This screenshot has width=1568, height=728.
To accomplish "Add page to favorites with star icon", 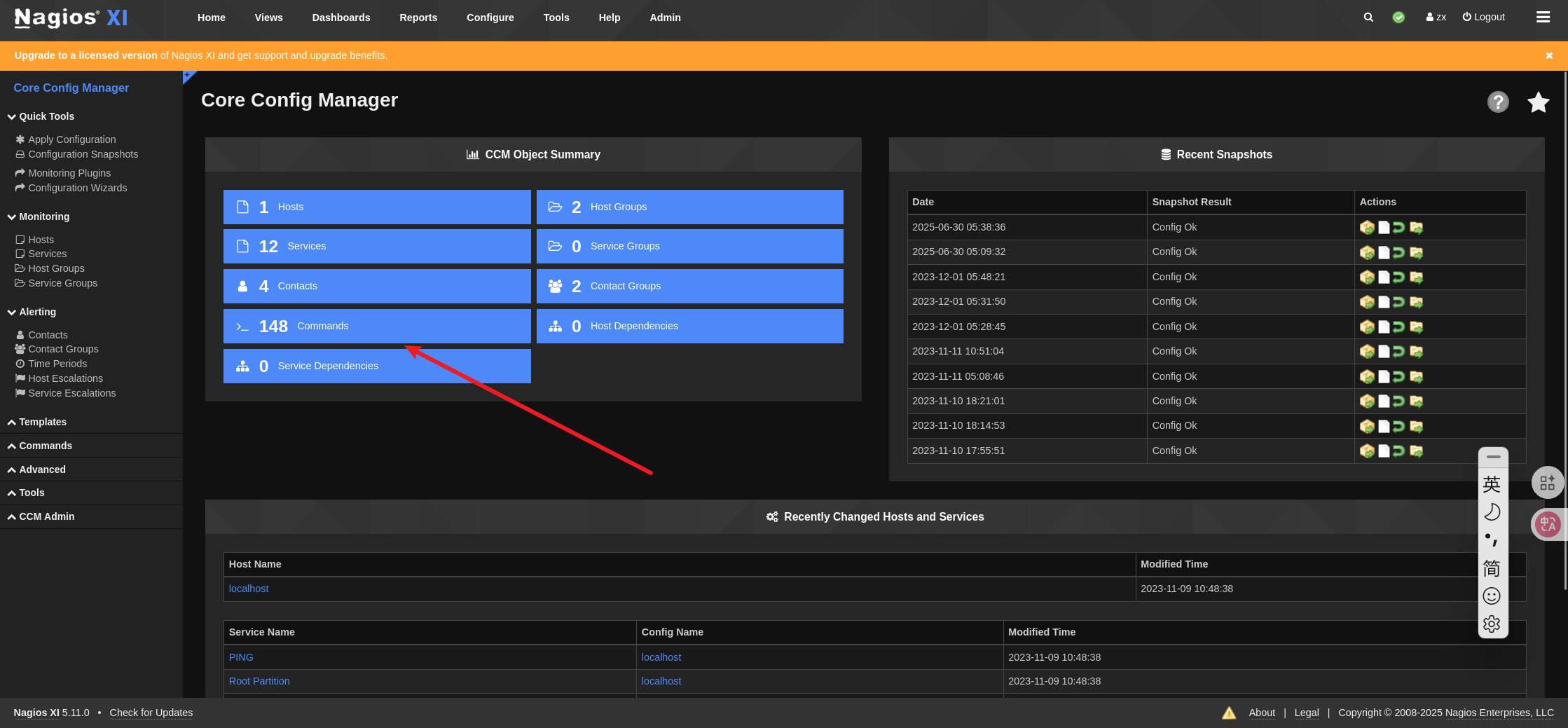I will tap(1538, 102).
